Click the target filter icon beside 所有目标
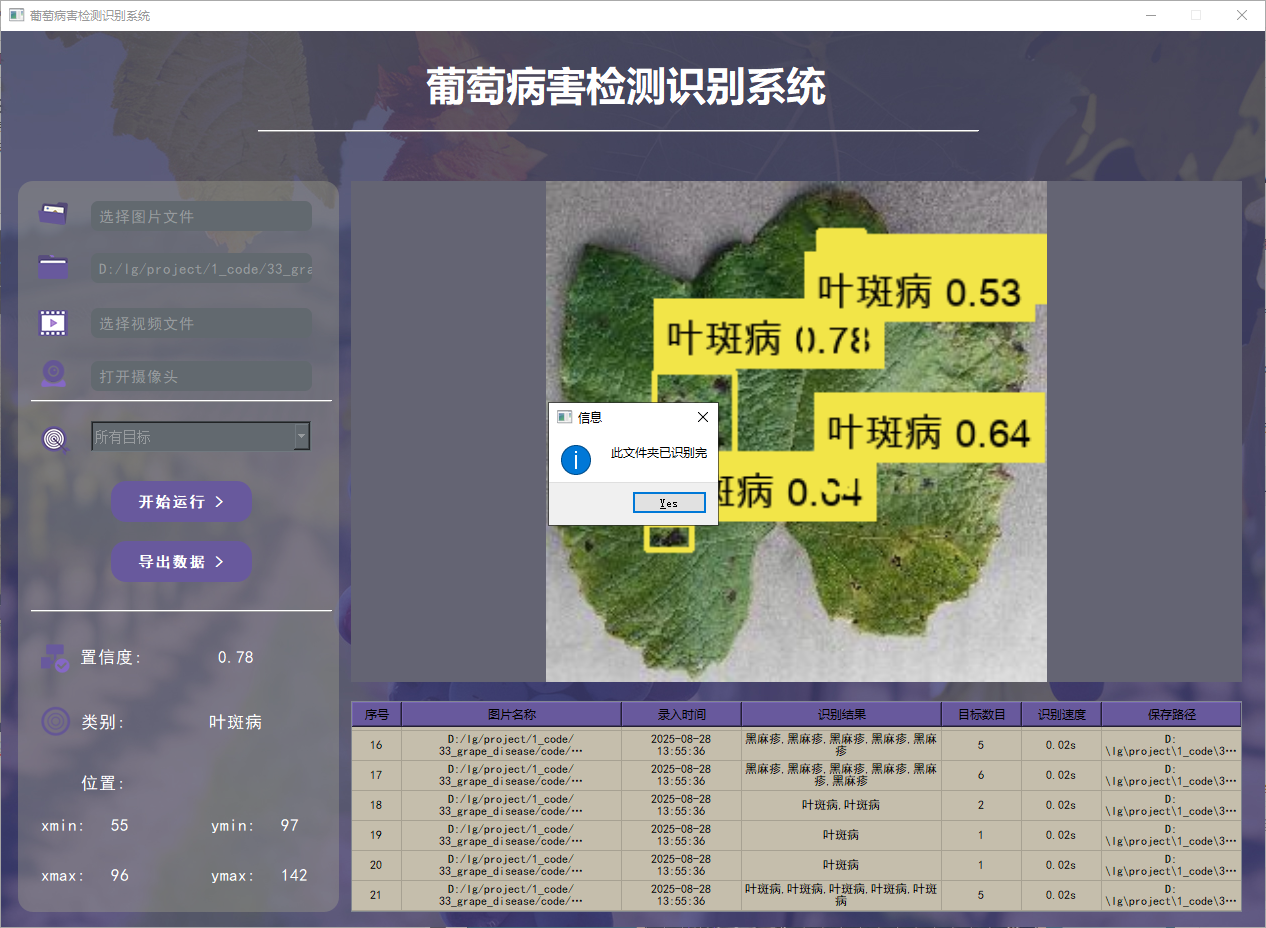The width and height of the screenshot is (1266, 928). point(55,438)
